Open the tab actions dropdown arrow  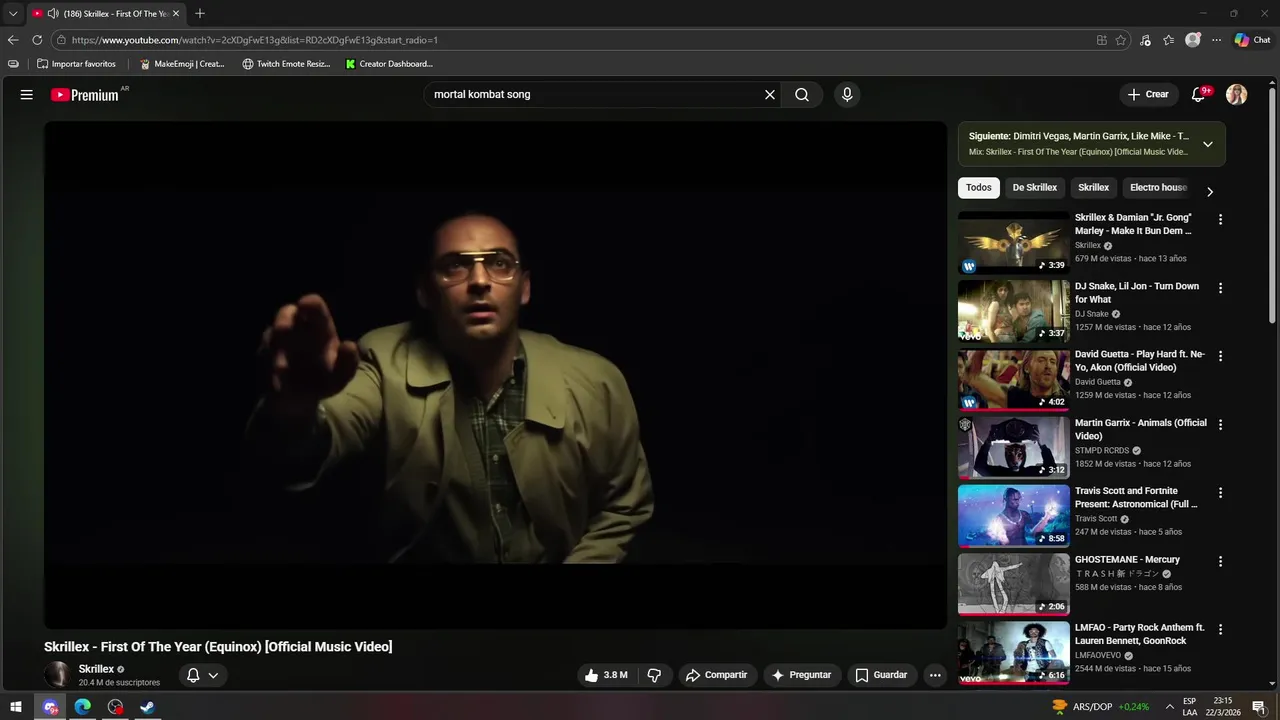coord(13,13)
